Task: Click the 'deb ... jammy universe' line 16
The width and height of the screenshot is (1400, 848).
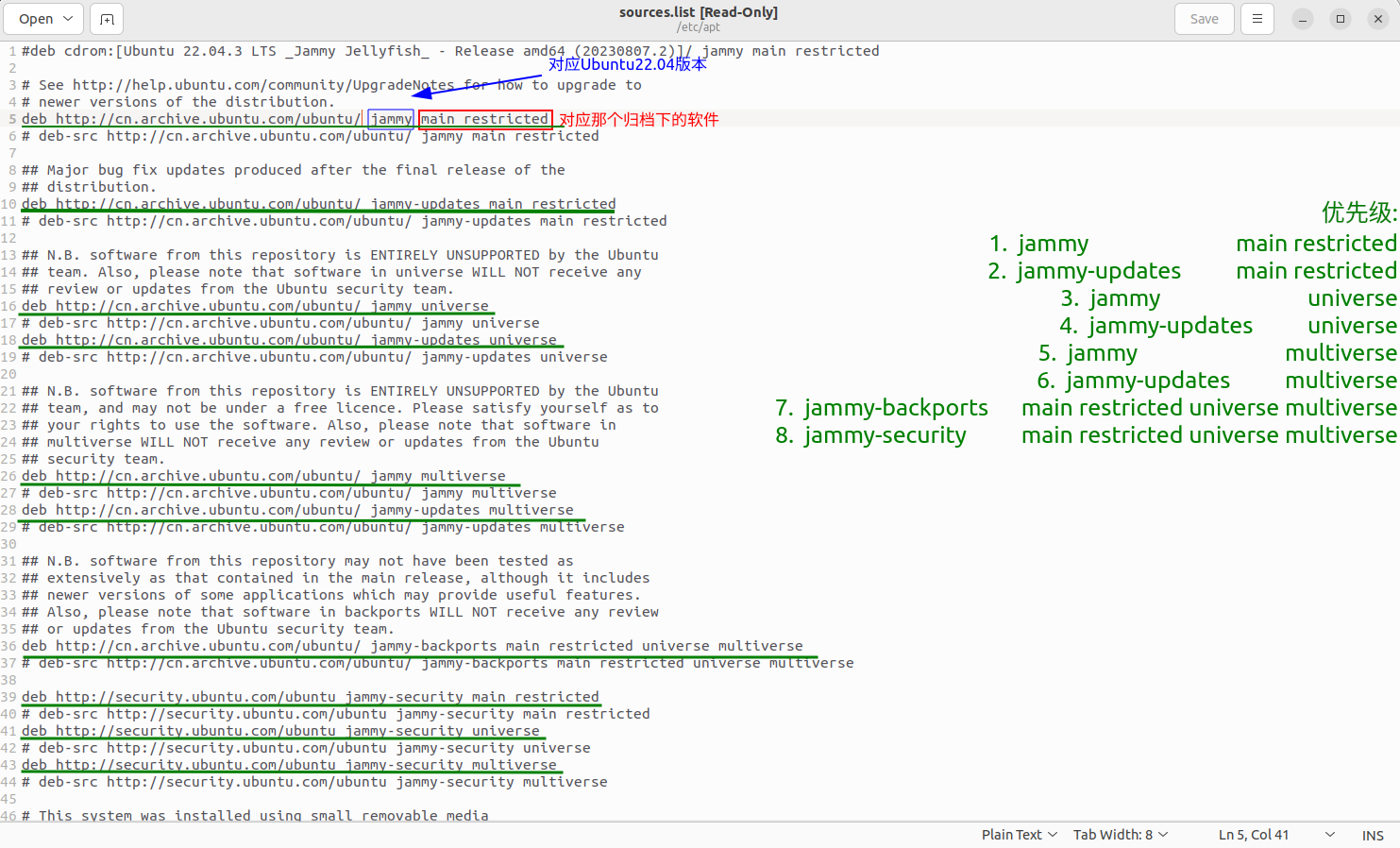Action: (255, 306)
